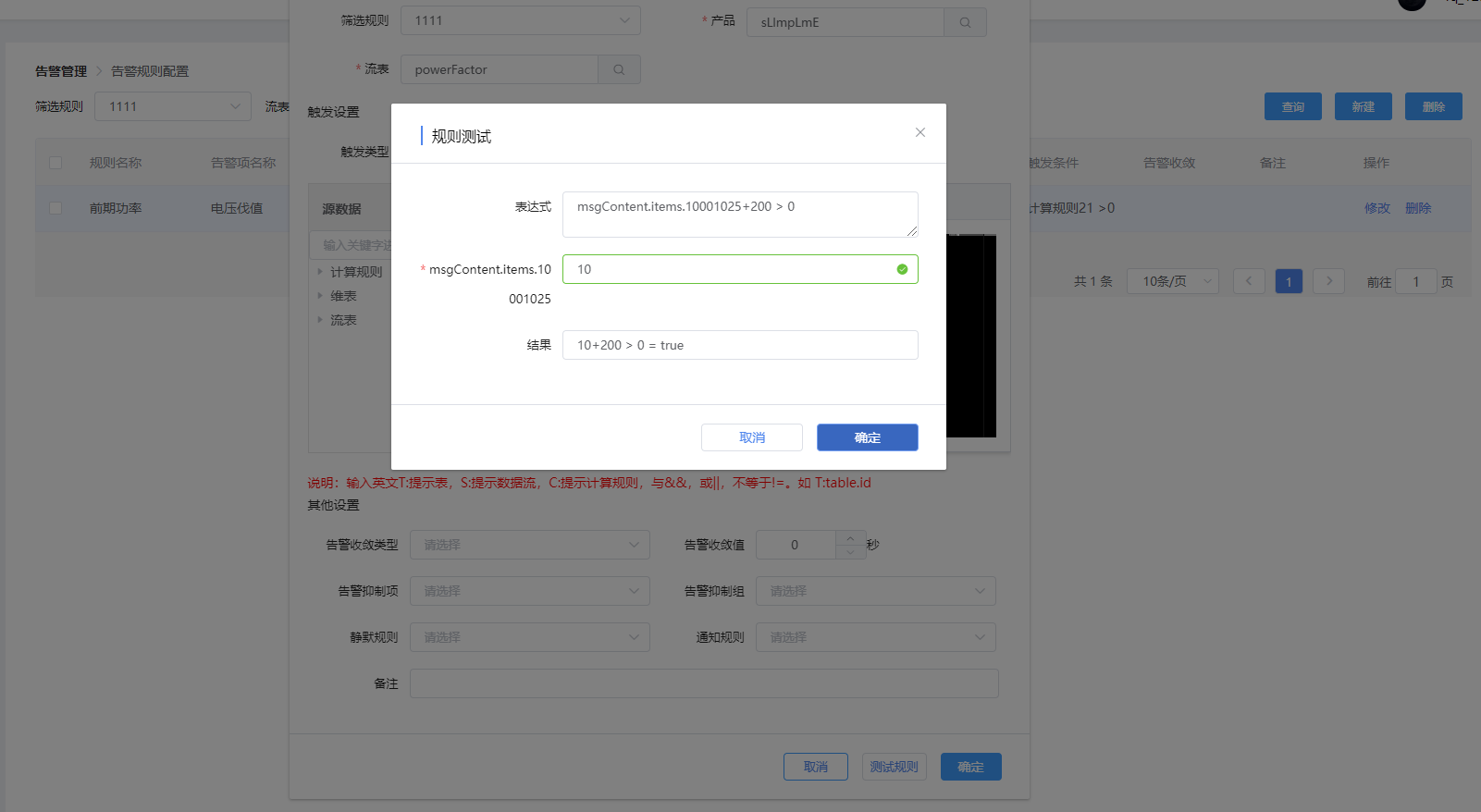This screenshot has width=1481, height=812.
Task: Close the 规则测试 dialog with X icon
Action: pos(919,132)
